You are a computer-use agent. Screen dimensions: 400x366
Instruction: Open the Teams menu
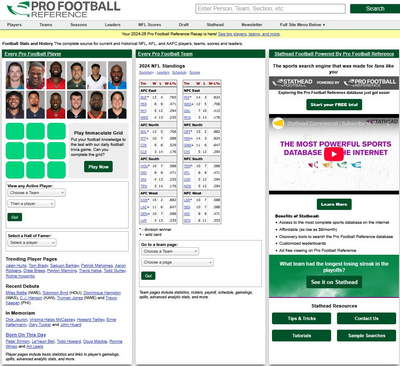pyautogui.click(x=46, y=25)
